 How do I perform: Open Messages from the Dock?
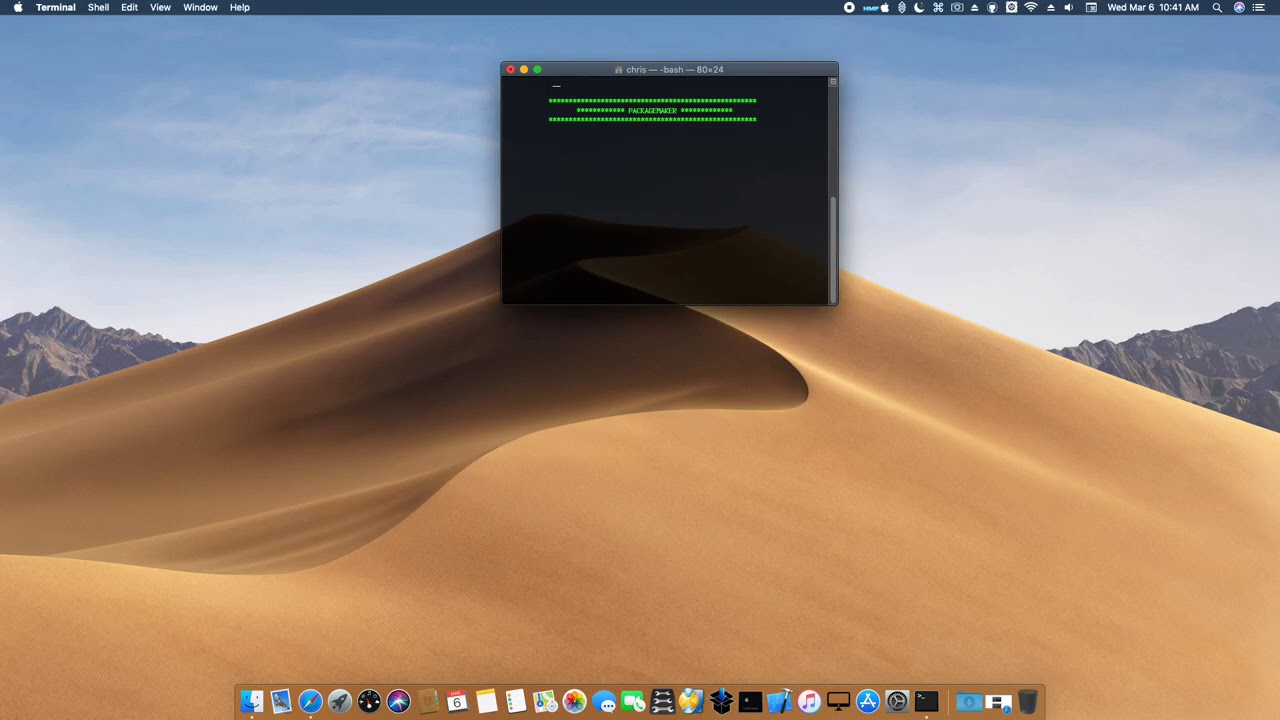605,701
